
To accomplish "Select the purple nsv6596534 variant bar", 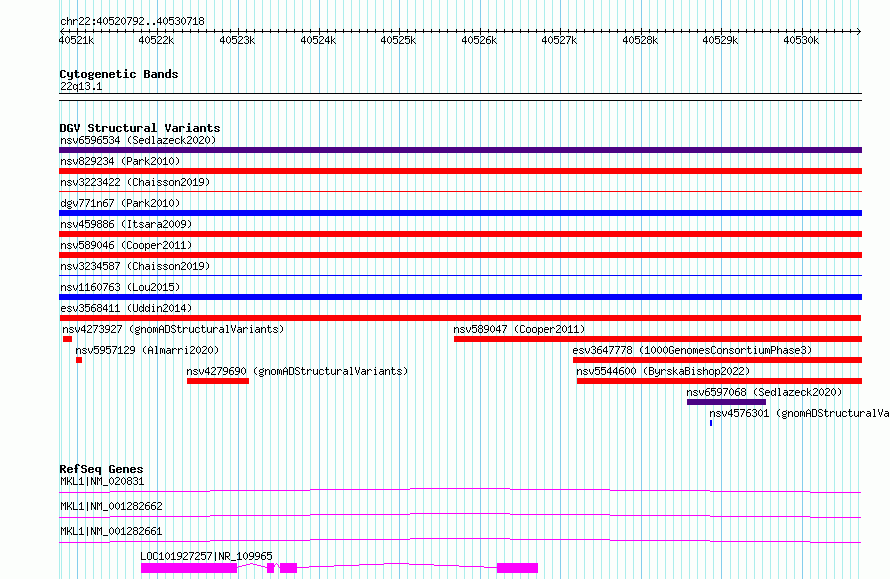I will click(x=460, y=150).
